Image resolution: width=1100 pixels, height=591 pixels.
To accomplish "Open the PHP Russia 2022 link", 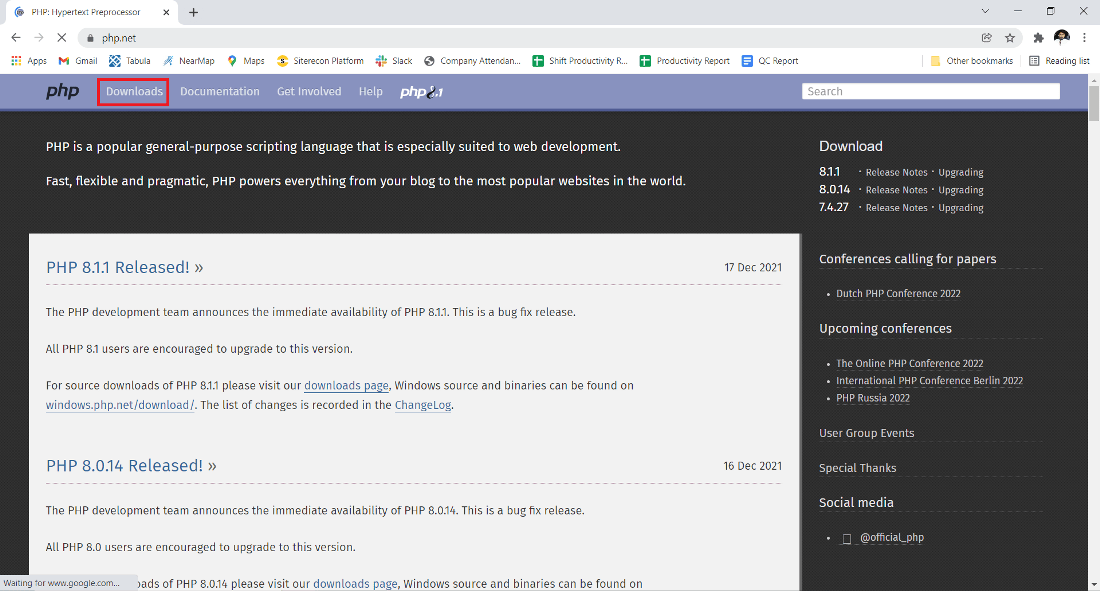I will (x=873, y=398).
